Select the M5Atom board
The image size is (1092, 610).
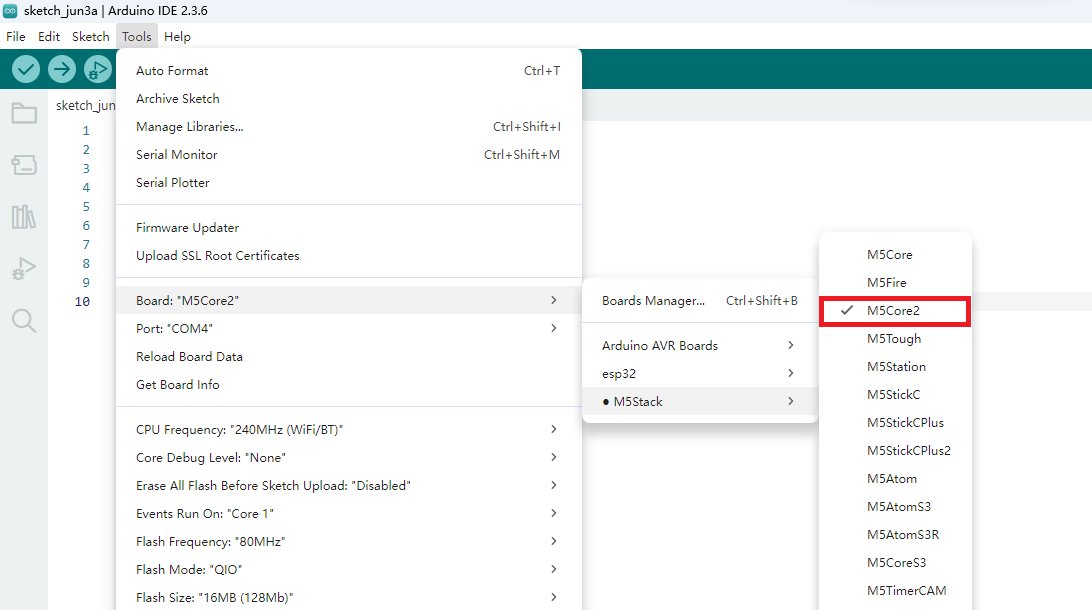895,478
